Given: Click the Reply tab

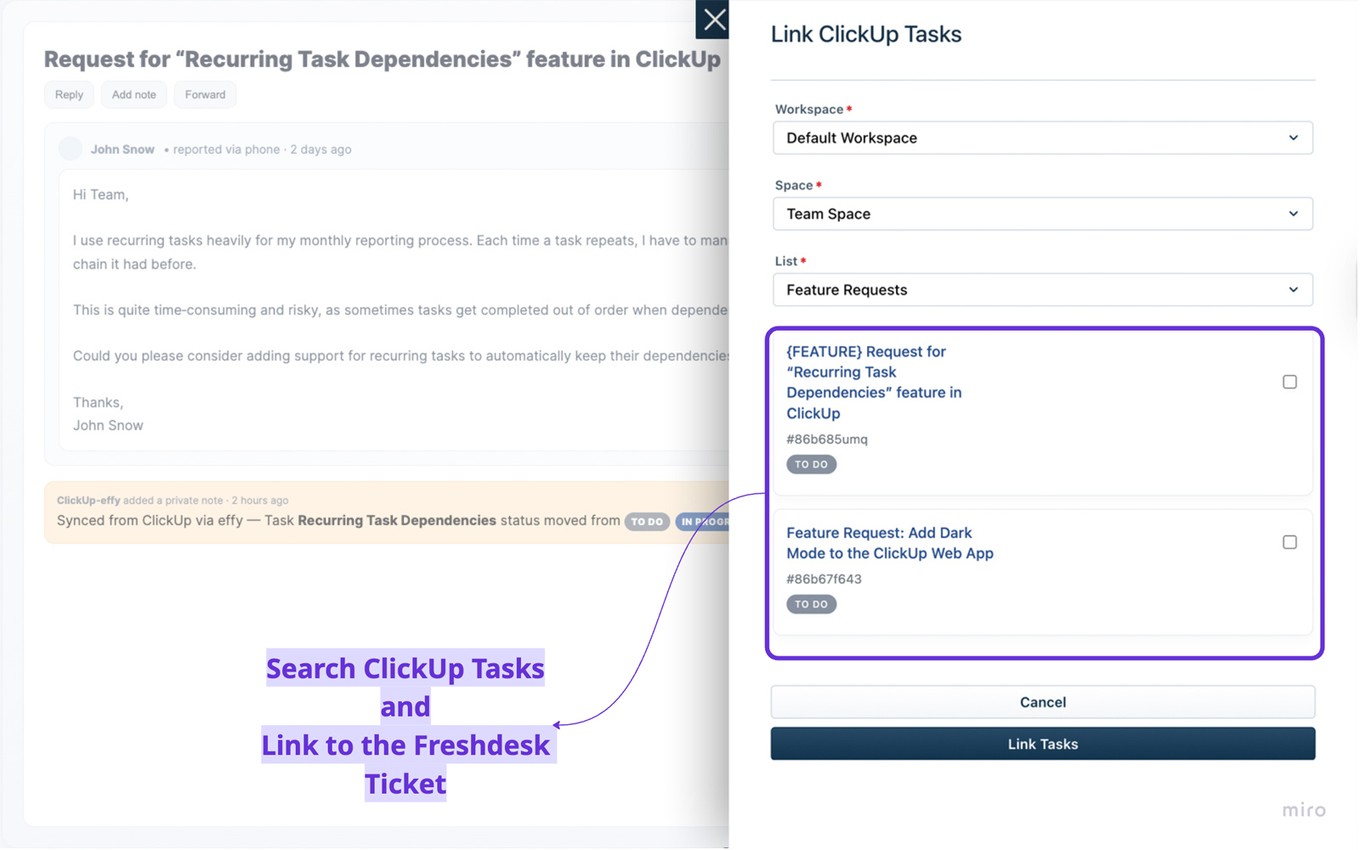Looking at the screenshot, I should pos(68,94).
